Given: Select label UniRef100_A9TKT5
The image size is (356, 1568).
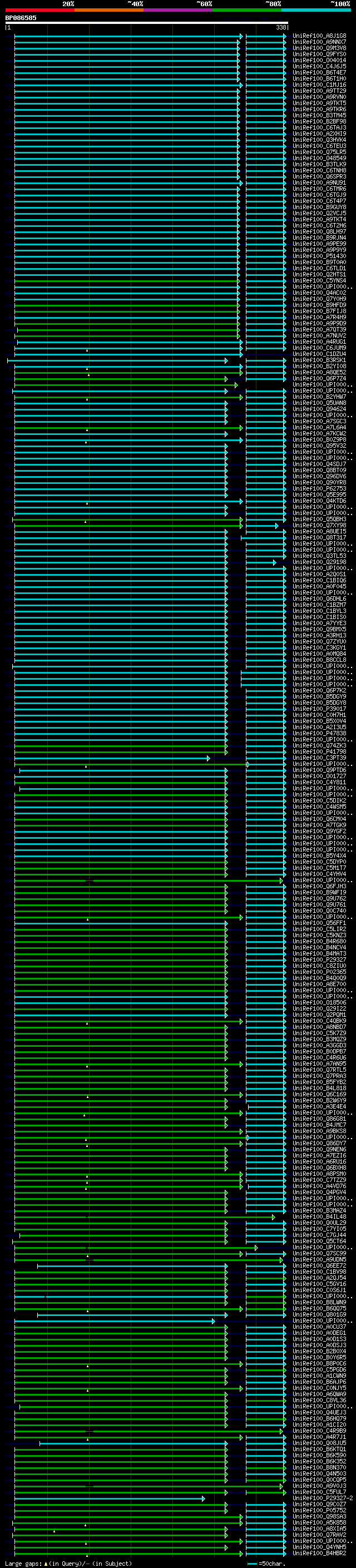Looking at the screenshot, I should [x=319, y=103].
